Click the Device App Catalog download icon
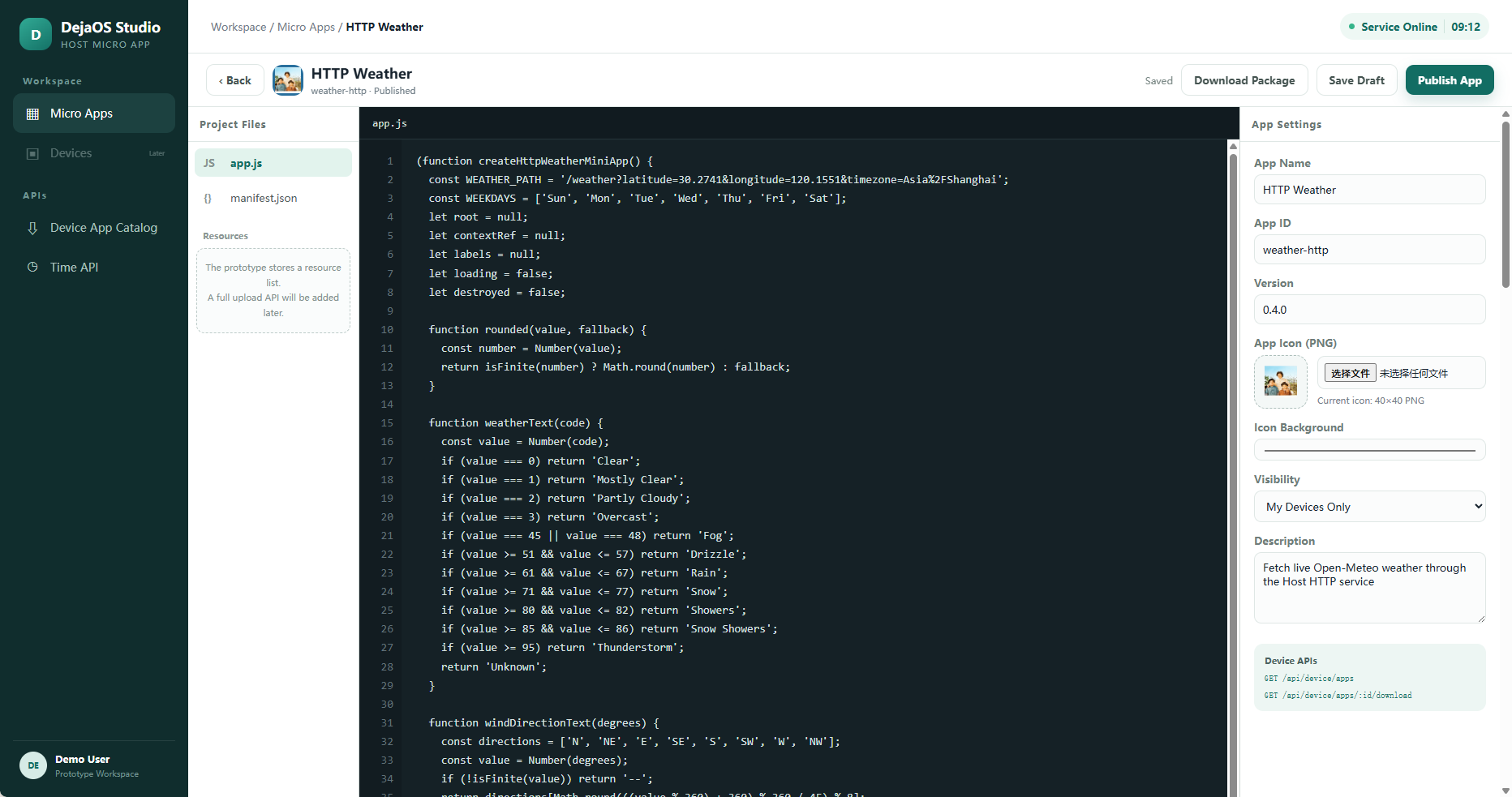Image resolution: width=1512 pixels, height=797 pixels. [x=32, y=228]
